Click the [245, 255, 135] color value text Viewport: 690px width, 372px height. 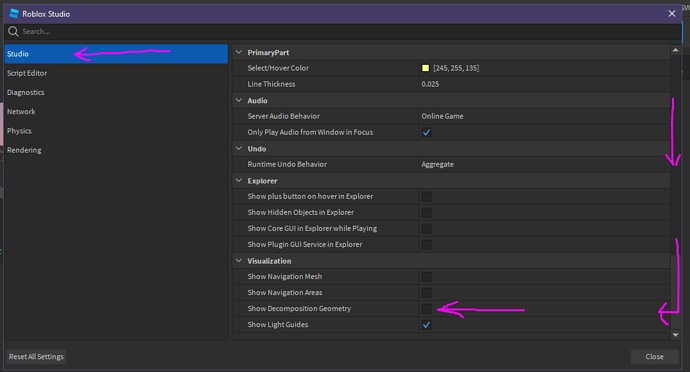click(x=456, y=68)
